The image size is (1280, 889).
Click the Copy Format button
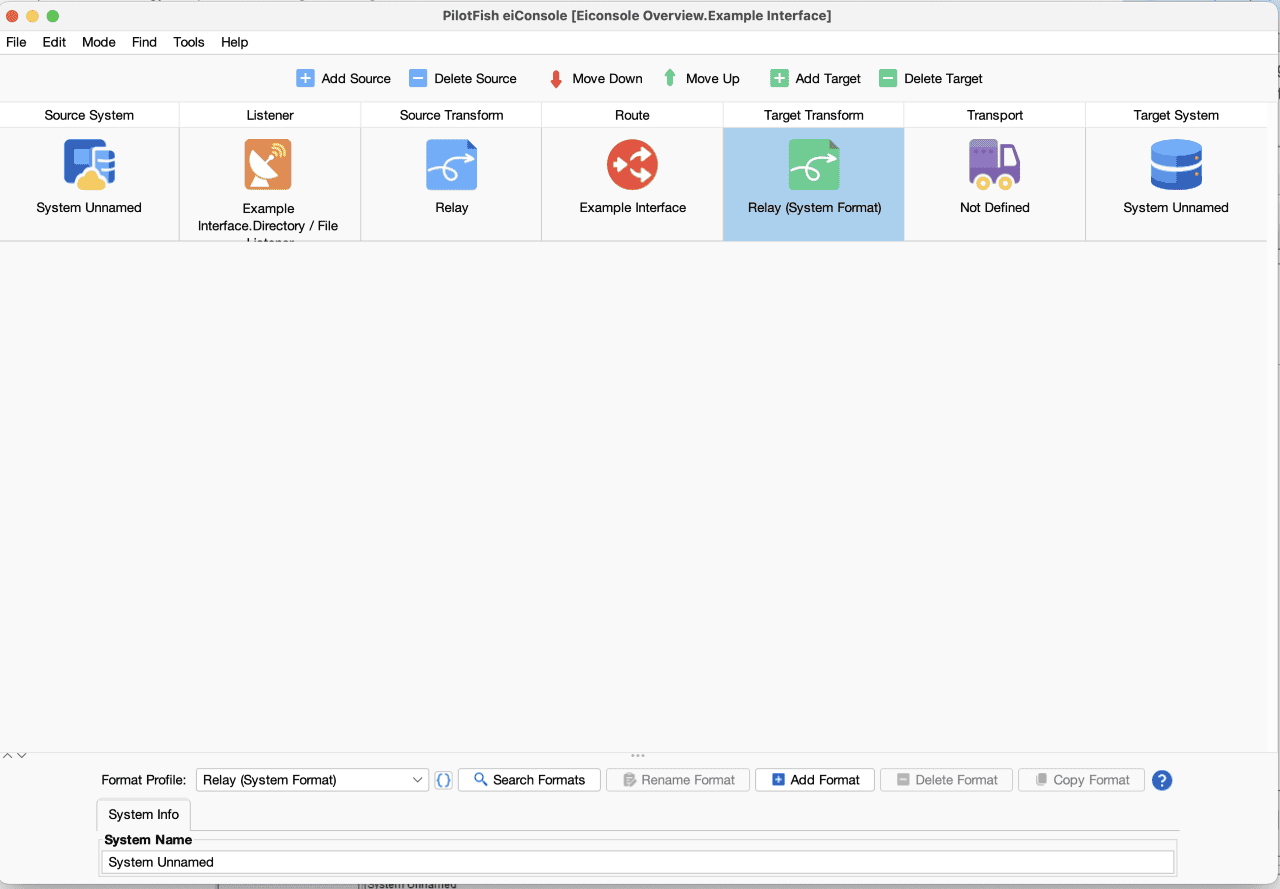point(1082,780)
